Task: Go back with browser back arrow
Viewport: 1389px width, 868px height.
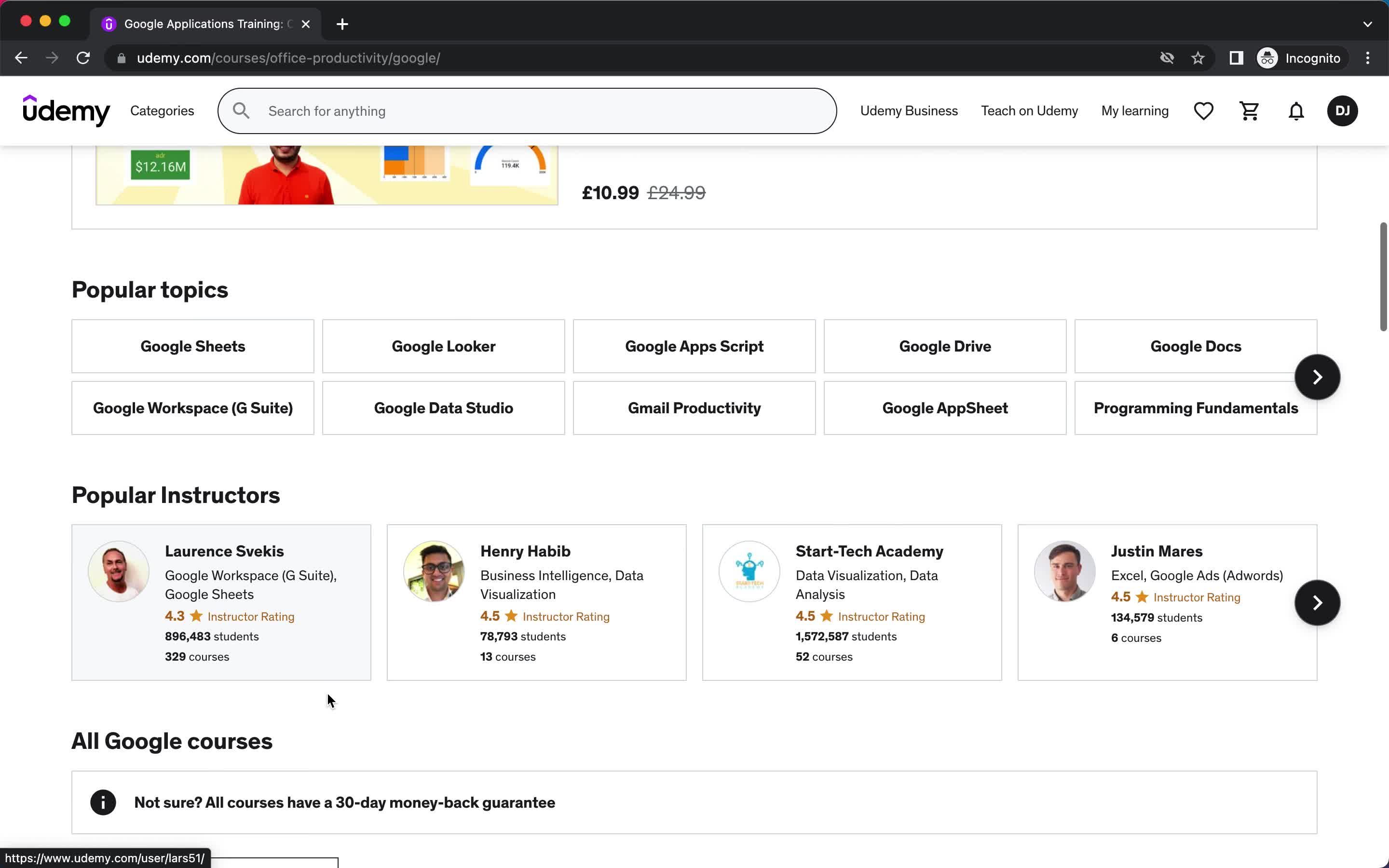Action: point(21,58)
